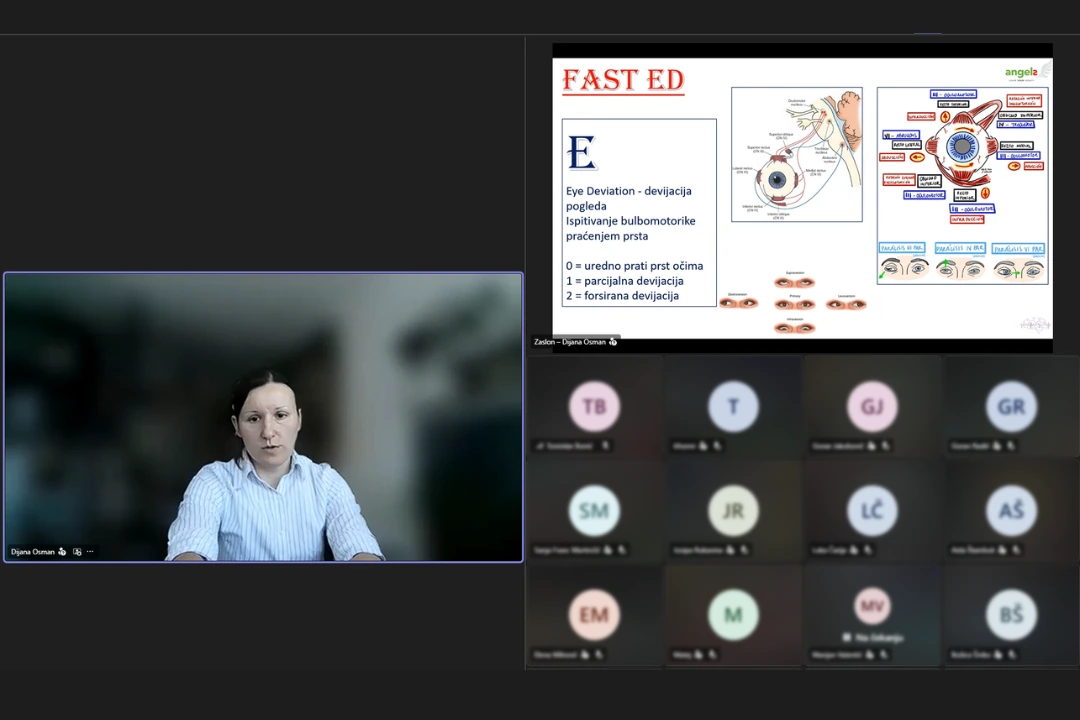Click the 'Zaslon – Dijana Osman' label
The width and height of the screenshot is (1080, 720).
coord(570,342)
